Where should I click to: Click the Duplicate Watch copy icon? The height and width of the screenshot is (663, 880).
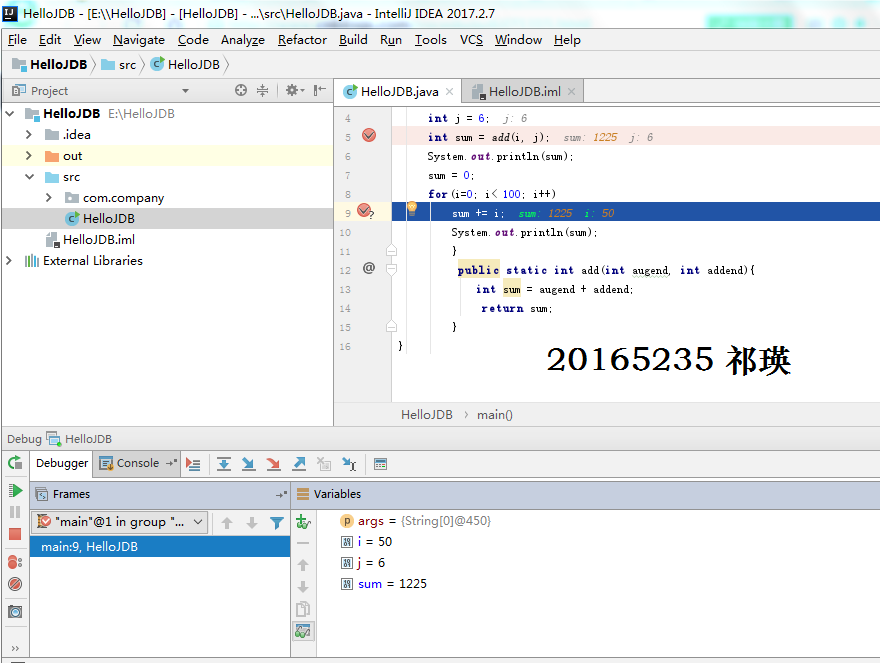[303, 609]
